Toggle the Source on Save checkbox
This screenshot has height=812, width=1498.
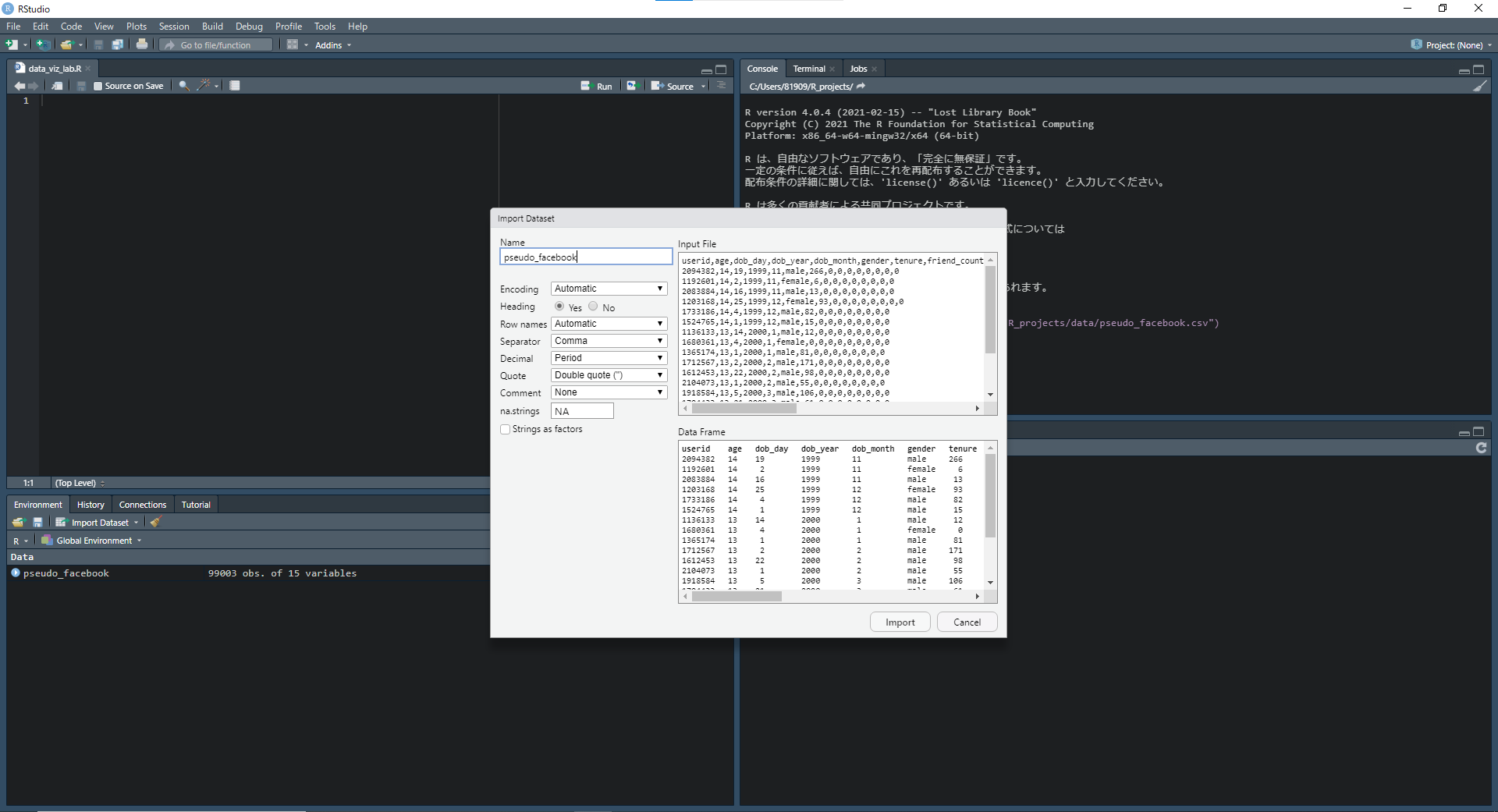point(98,86)
